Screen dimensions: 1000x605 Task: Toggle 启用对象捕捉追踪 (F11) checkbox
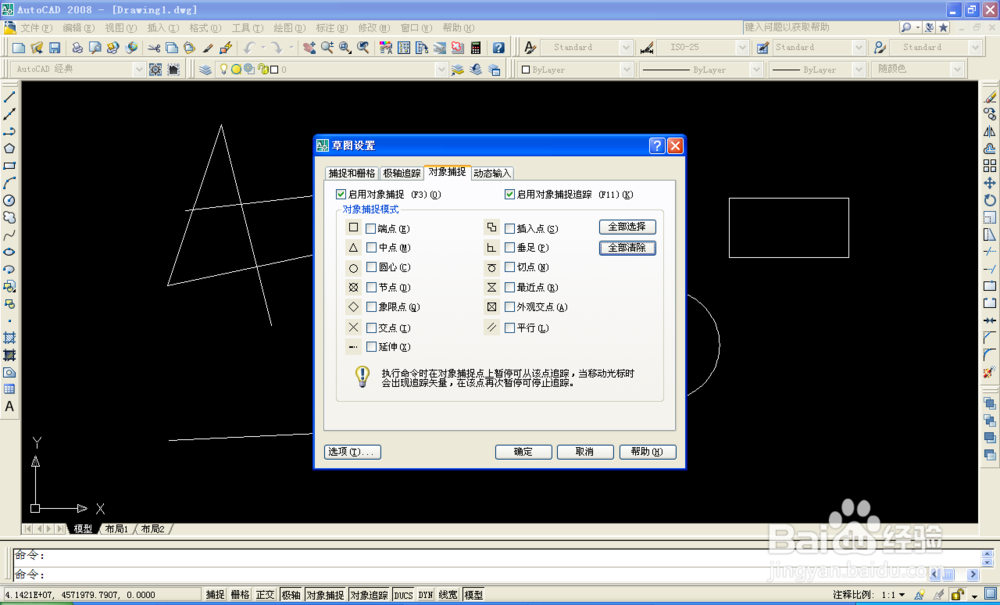pyautogui.click(x=509, y=194)
